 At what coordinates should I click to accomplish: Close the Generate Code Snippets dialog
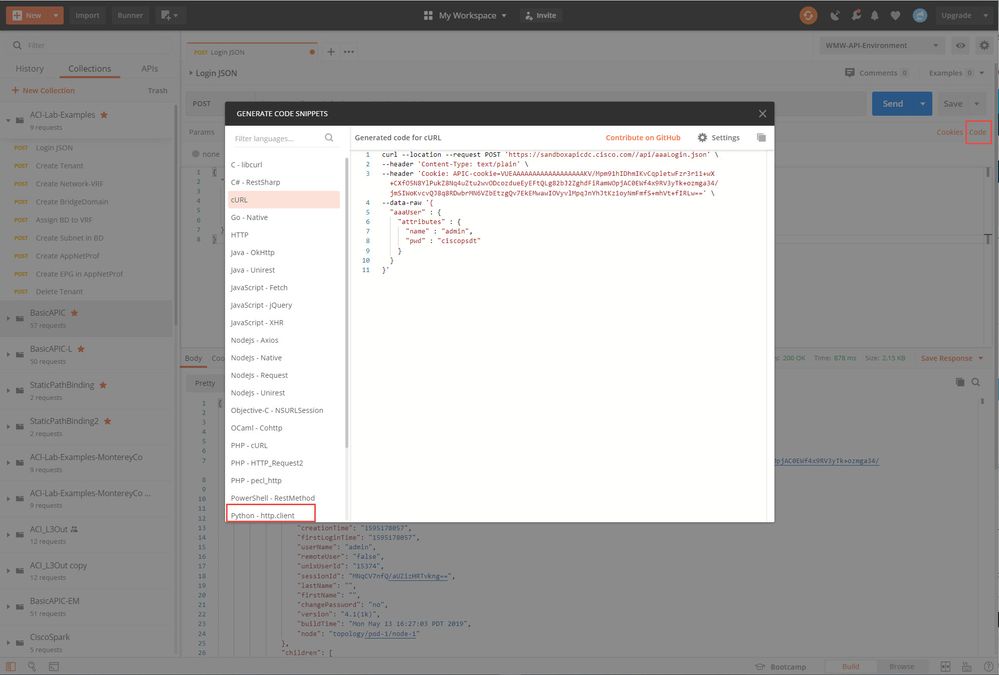(762, 114)
